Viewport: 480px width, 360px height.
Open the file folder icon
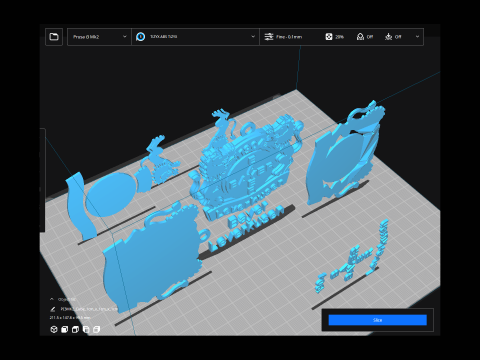[x=54, y=37]
